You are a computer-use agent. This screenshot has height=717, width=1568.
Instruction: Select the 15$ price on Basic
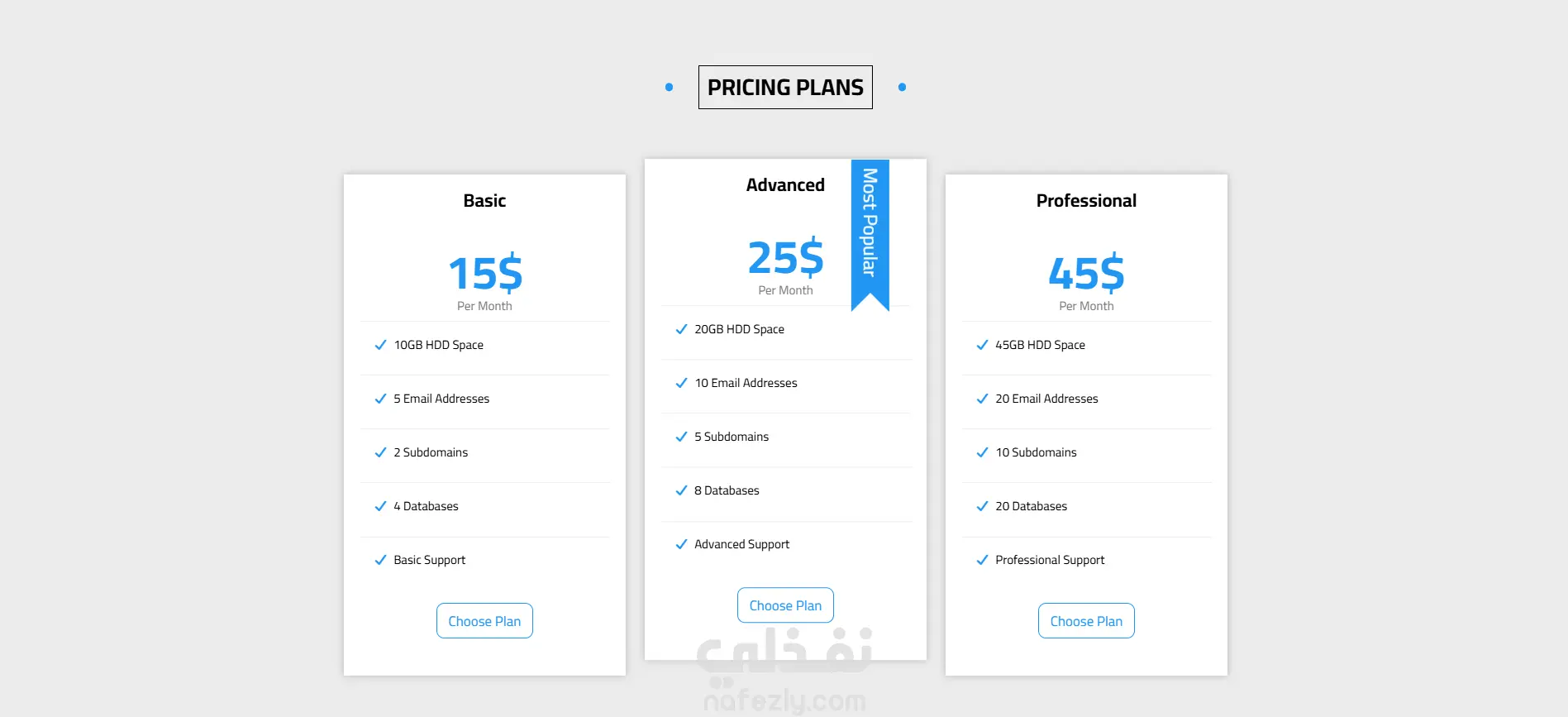(x=485, y=273)
